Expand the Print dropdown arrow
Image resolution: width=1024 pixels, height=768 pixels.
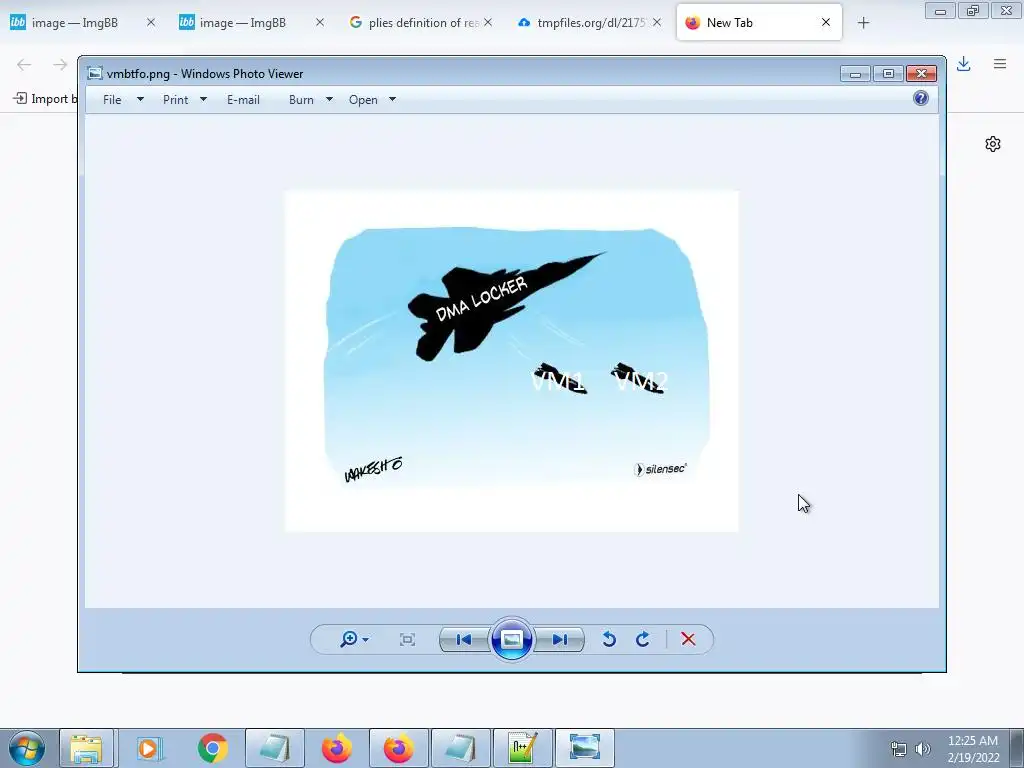pos(203,100)
